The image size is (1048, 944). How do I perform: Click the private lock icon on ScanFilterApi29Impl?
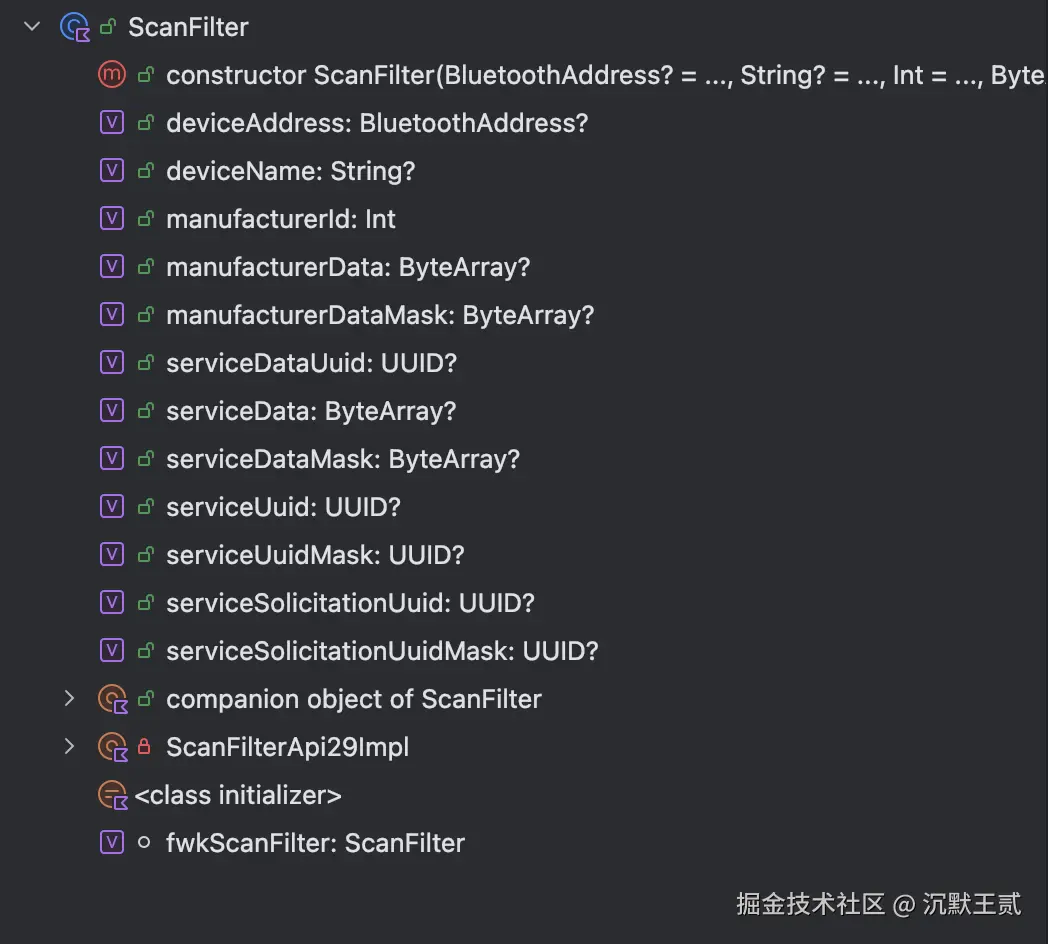[141, 747]
